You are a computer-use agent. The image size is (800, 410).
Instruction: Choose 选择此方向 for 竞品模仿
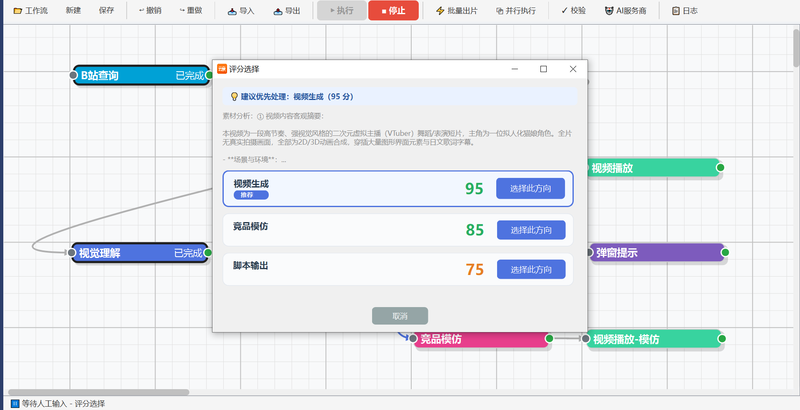[531, 230]
